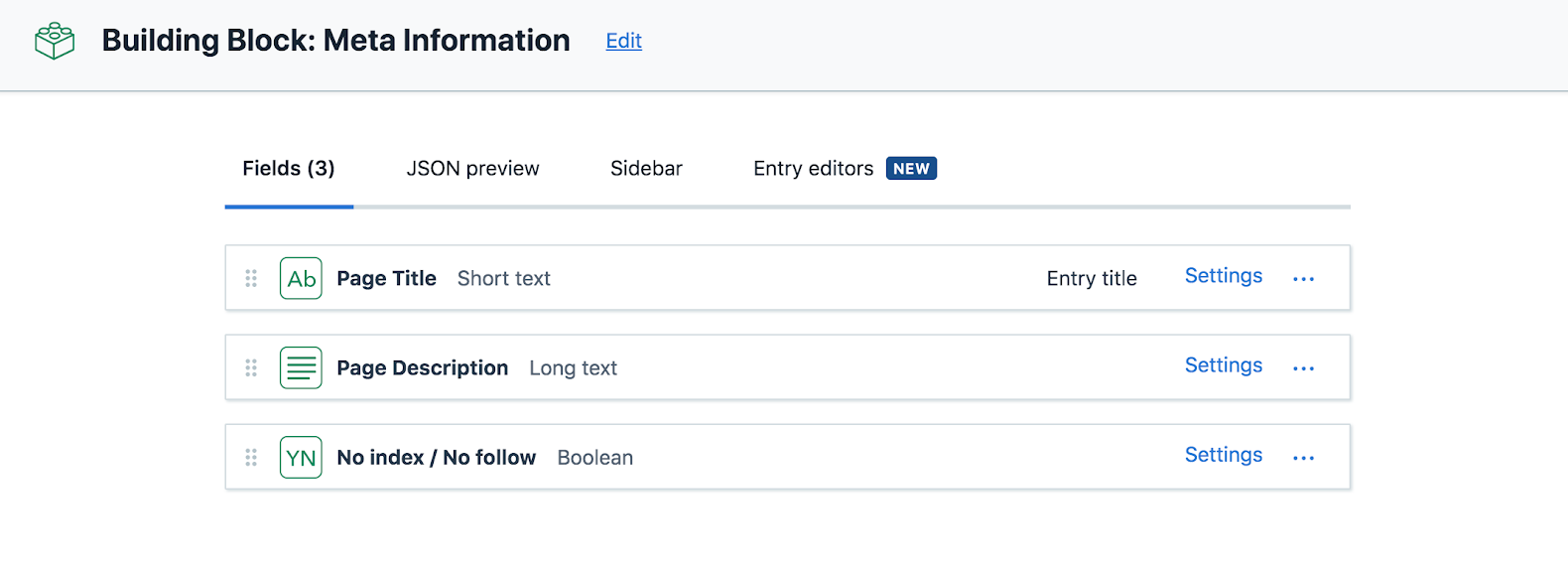Select the Fields (3) tab
Screen dimensions: 1568x575
coord(289,169)
